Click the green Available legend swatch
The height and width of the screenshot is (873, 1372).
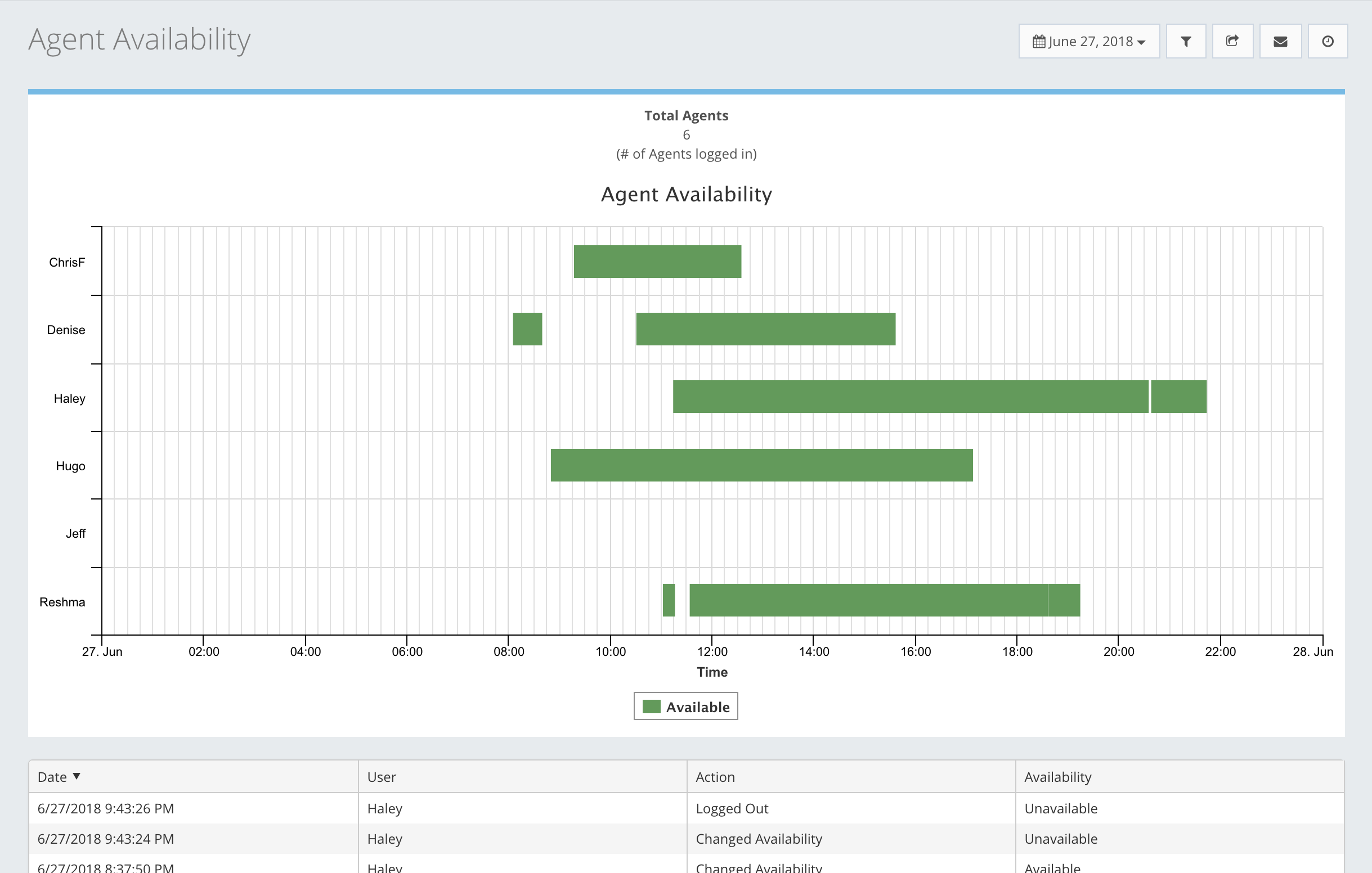tap(651, 706)
